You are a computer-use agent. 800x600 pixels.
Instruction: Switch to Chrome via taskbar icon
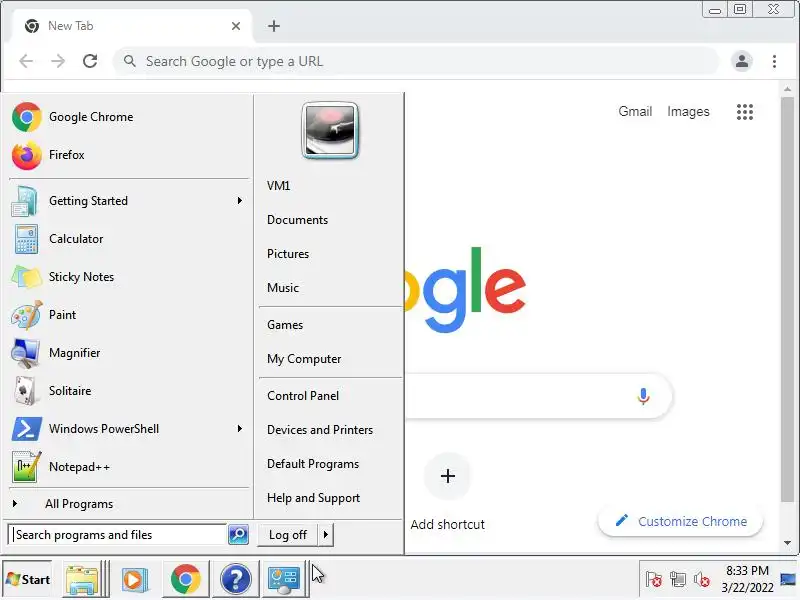(x=186, y=580)
